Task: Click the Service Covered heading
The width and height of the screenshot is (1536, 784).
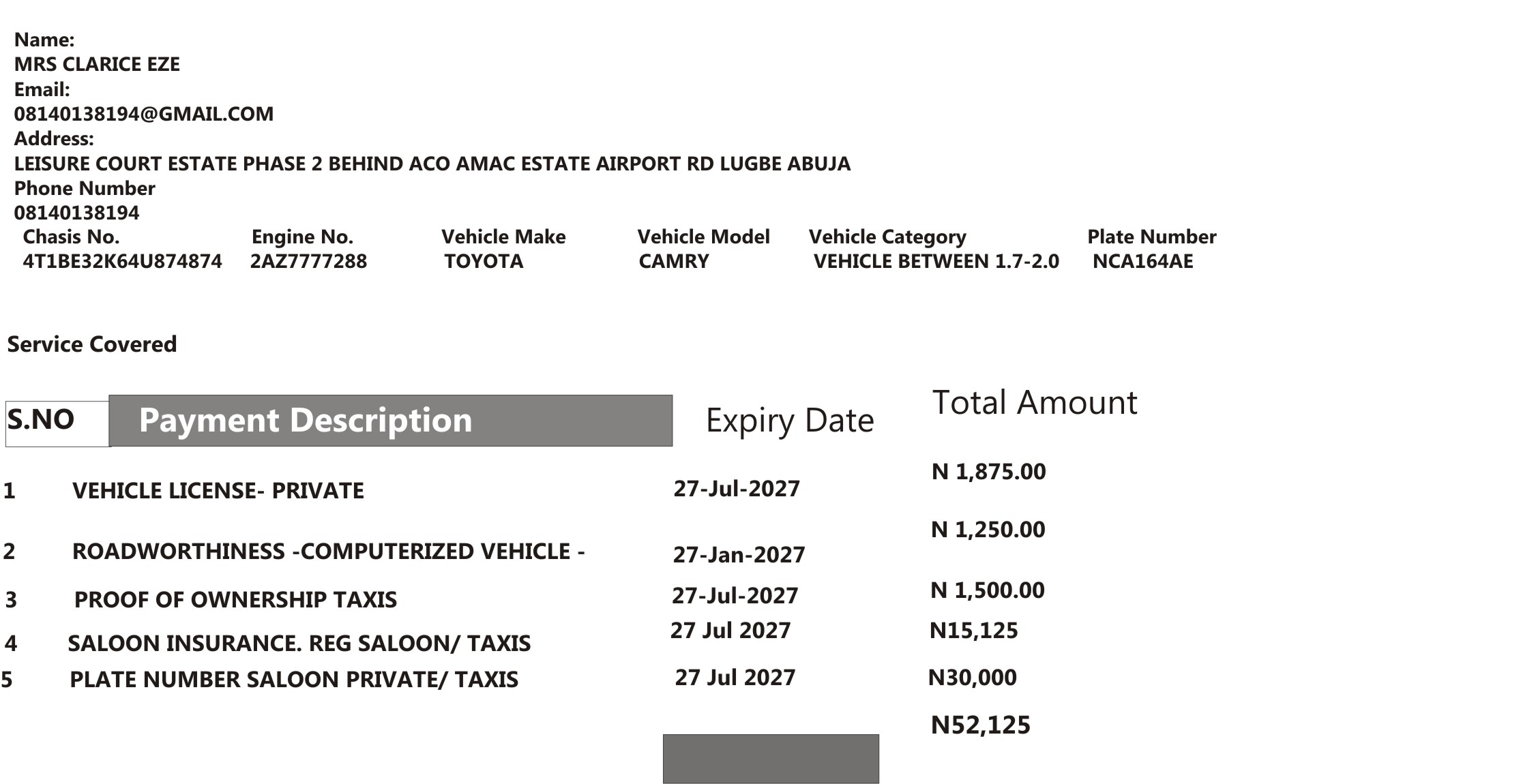Action: [92, 344]
